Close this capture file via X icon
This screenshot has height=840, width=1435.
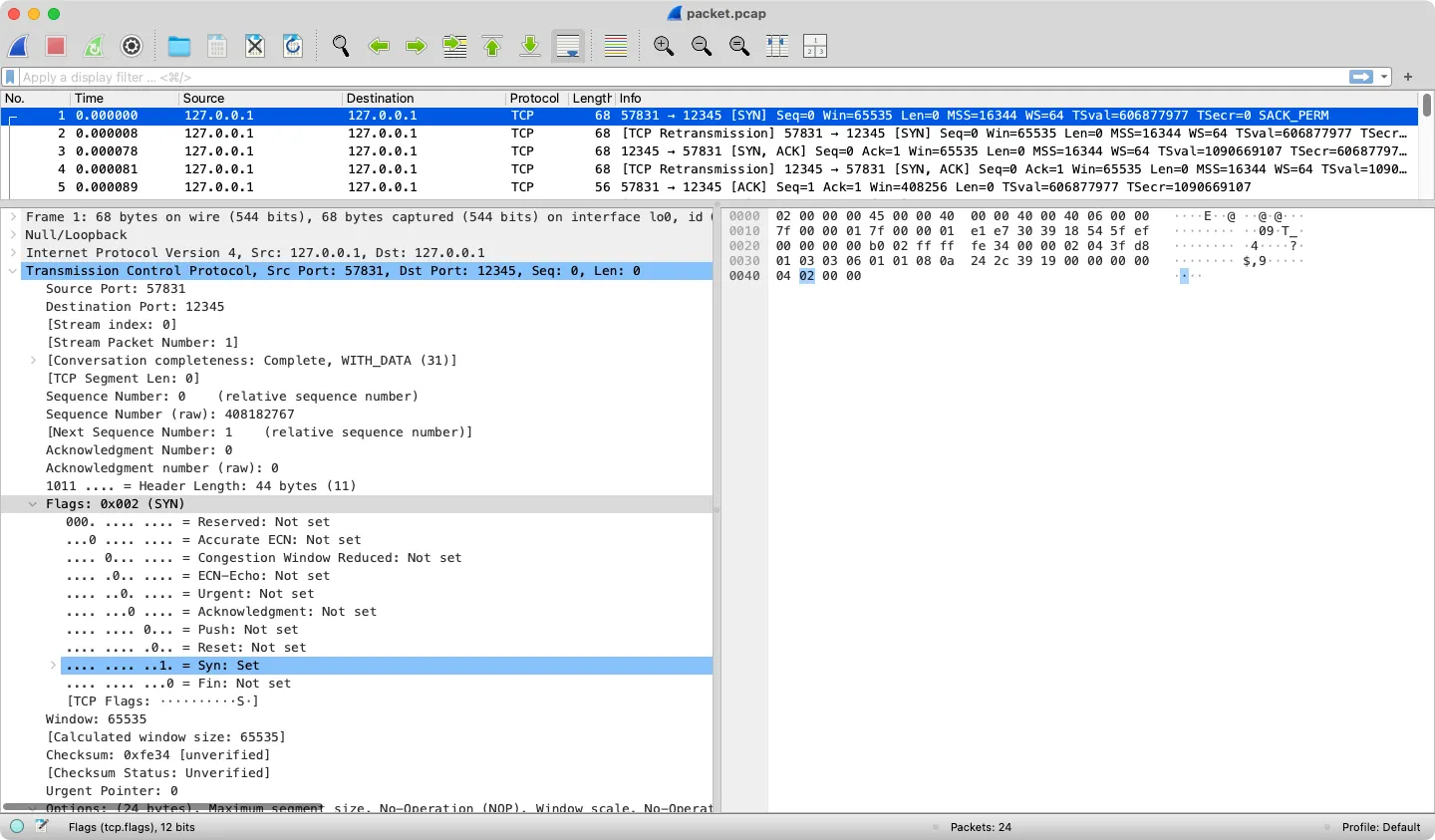(x=255, y=46)
